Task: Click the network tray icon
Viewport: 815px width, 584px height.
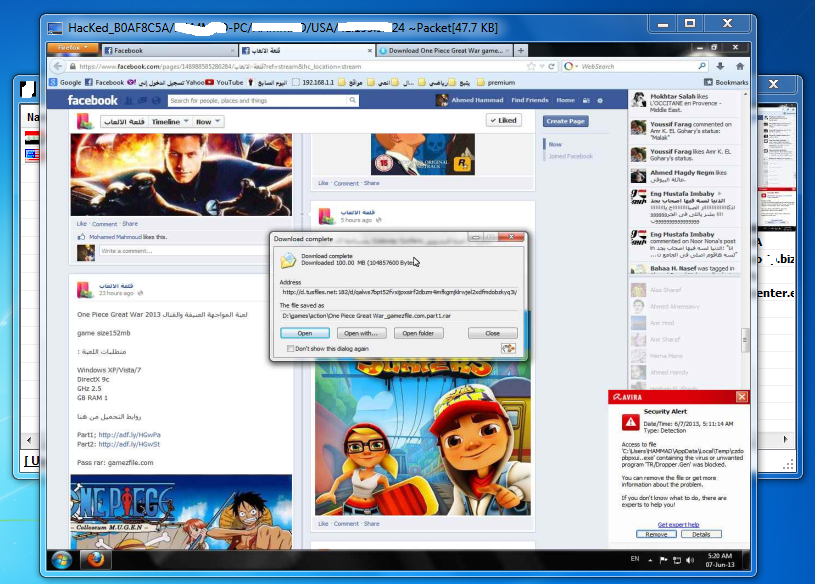Action: click(677, 560)
